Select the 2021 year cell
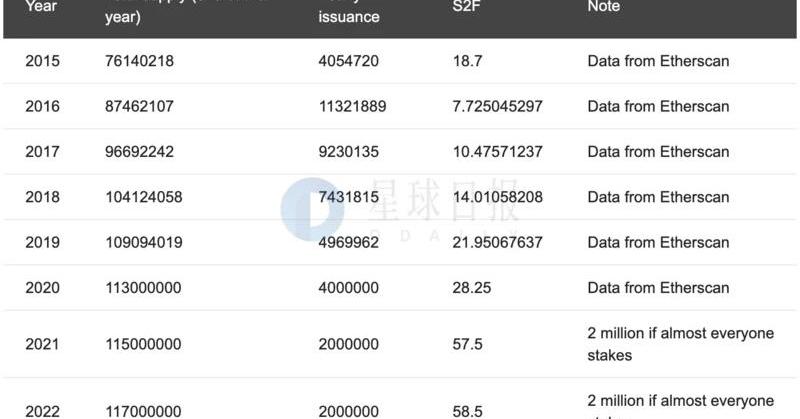The width and height of the screenshot is (800, 419). [x=42, y=344]
